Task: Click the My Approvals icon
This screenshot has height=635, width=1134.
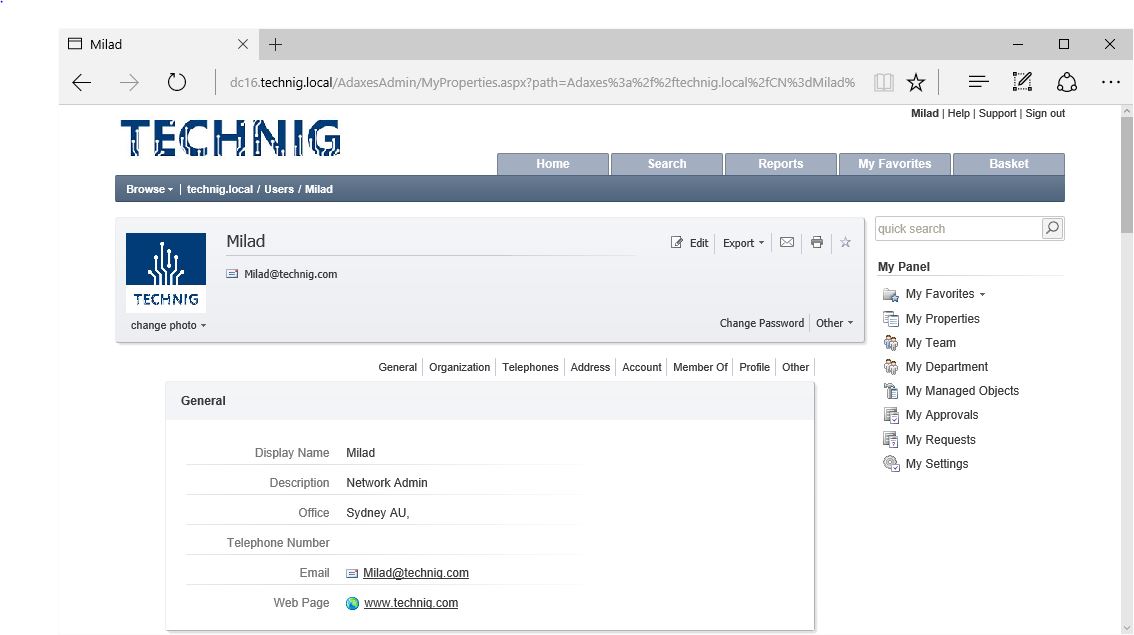Action: (x=890, y=415)
